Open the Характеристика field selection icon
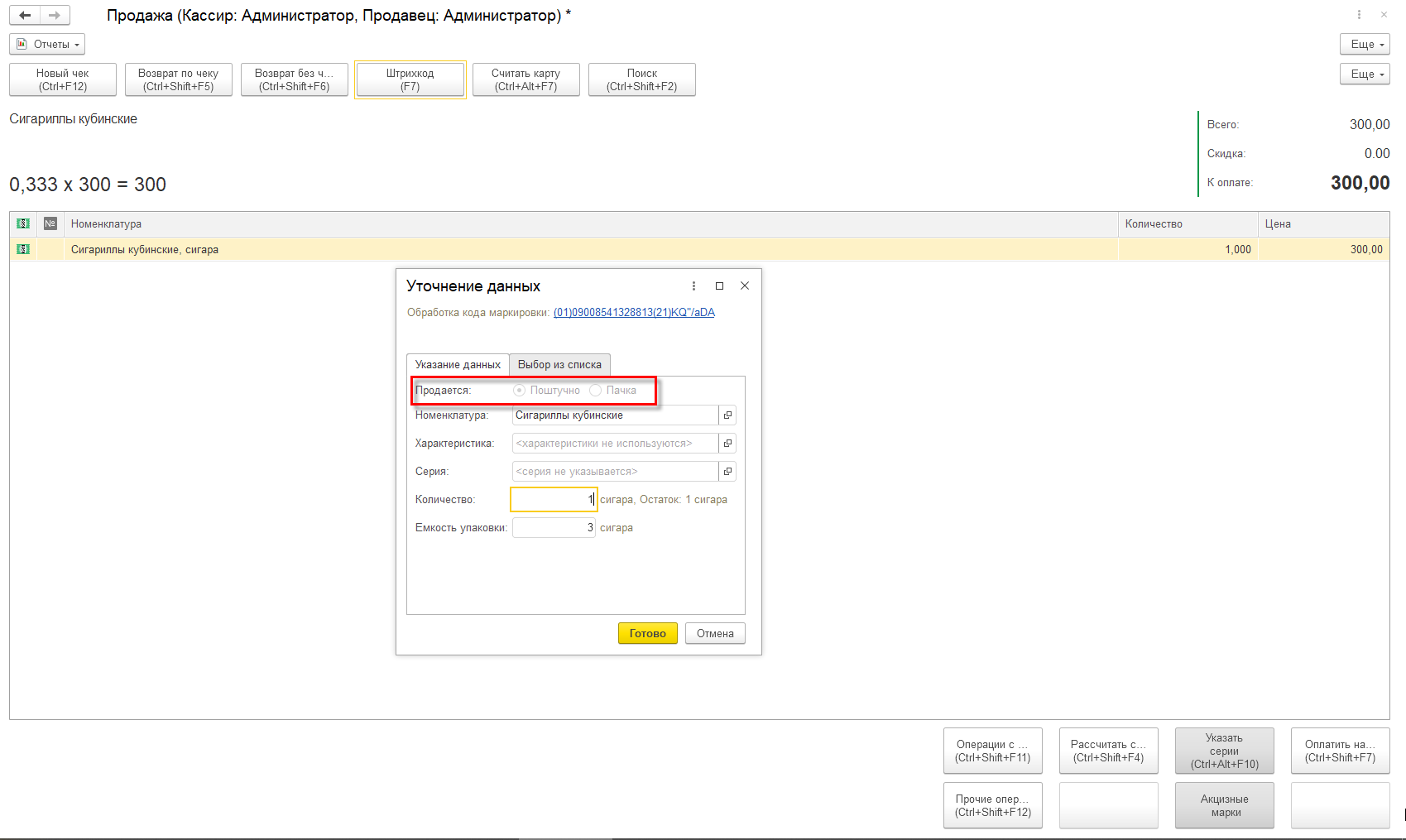This screenshot has width=1406, height=840. coord(727,444)
